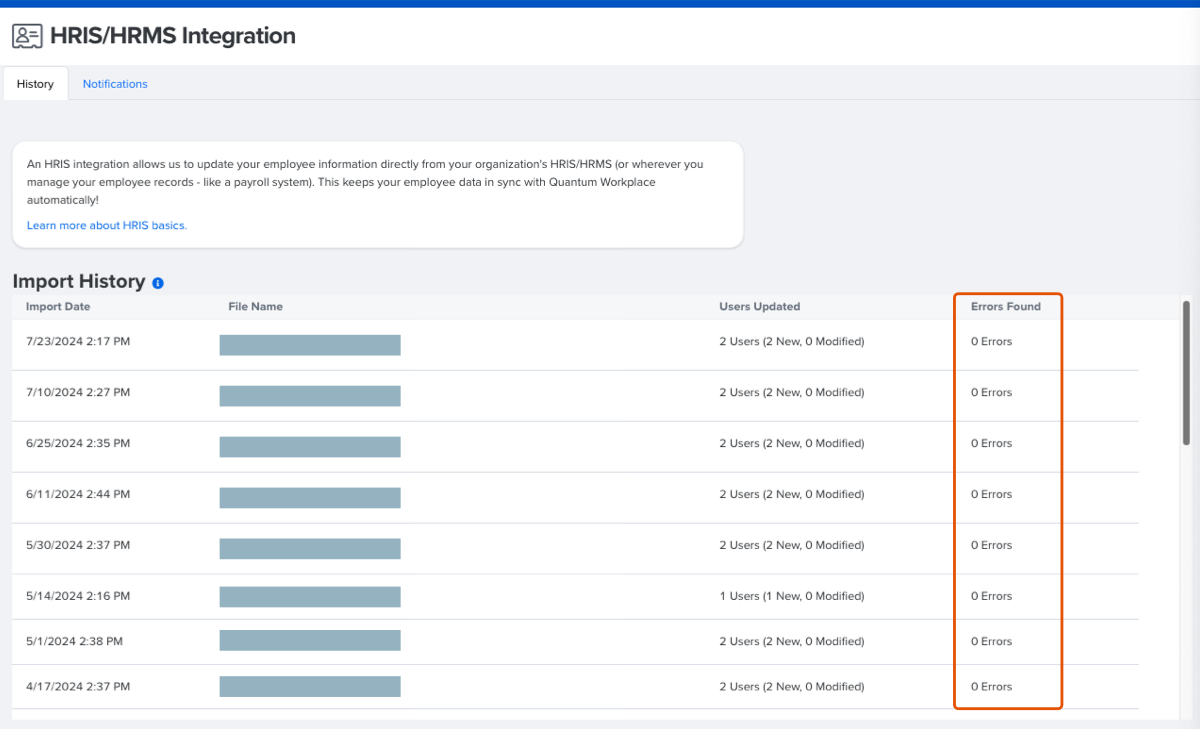Sort by the Import Date column header

(x=59, y=306)
